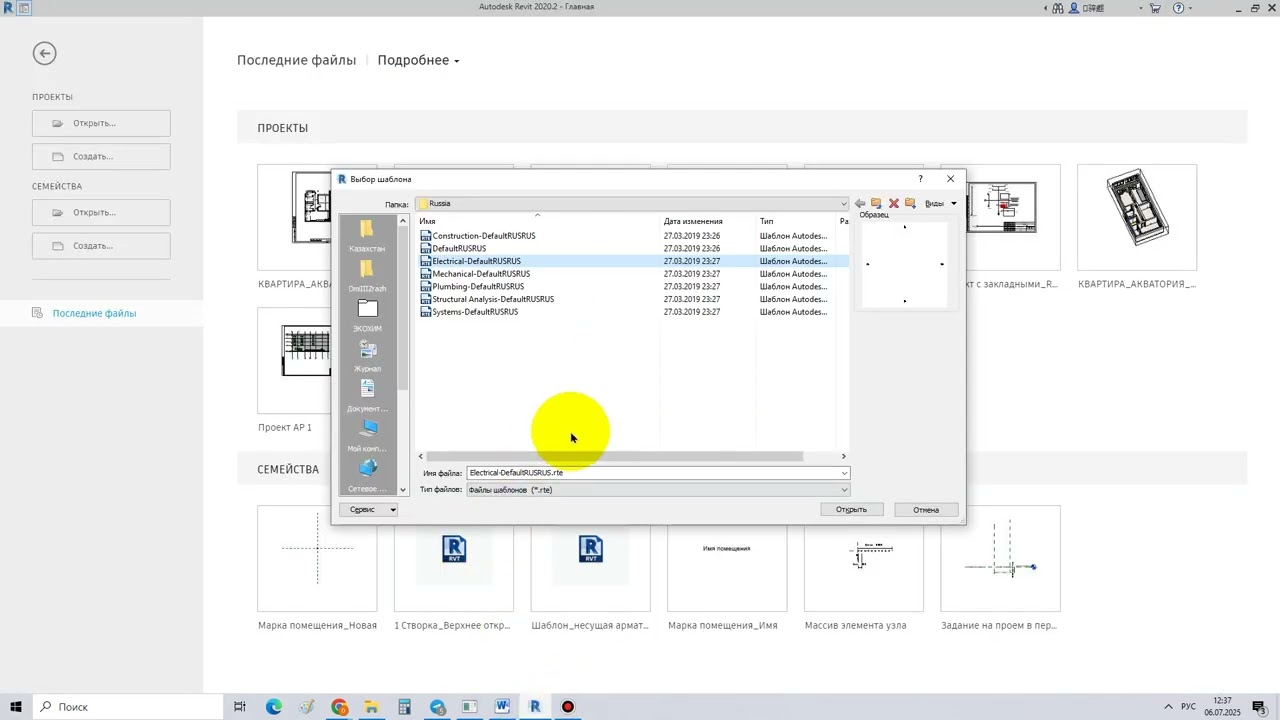1280x720 pixels.
Task: Open Task View on the taskbar
Action: click(240, 707)
